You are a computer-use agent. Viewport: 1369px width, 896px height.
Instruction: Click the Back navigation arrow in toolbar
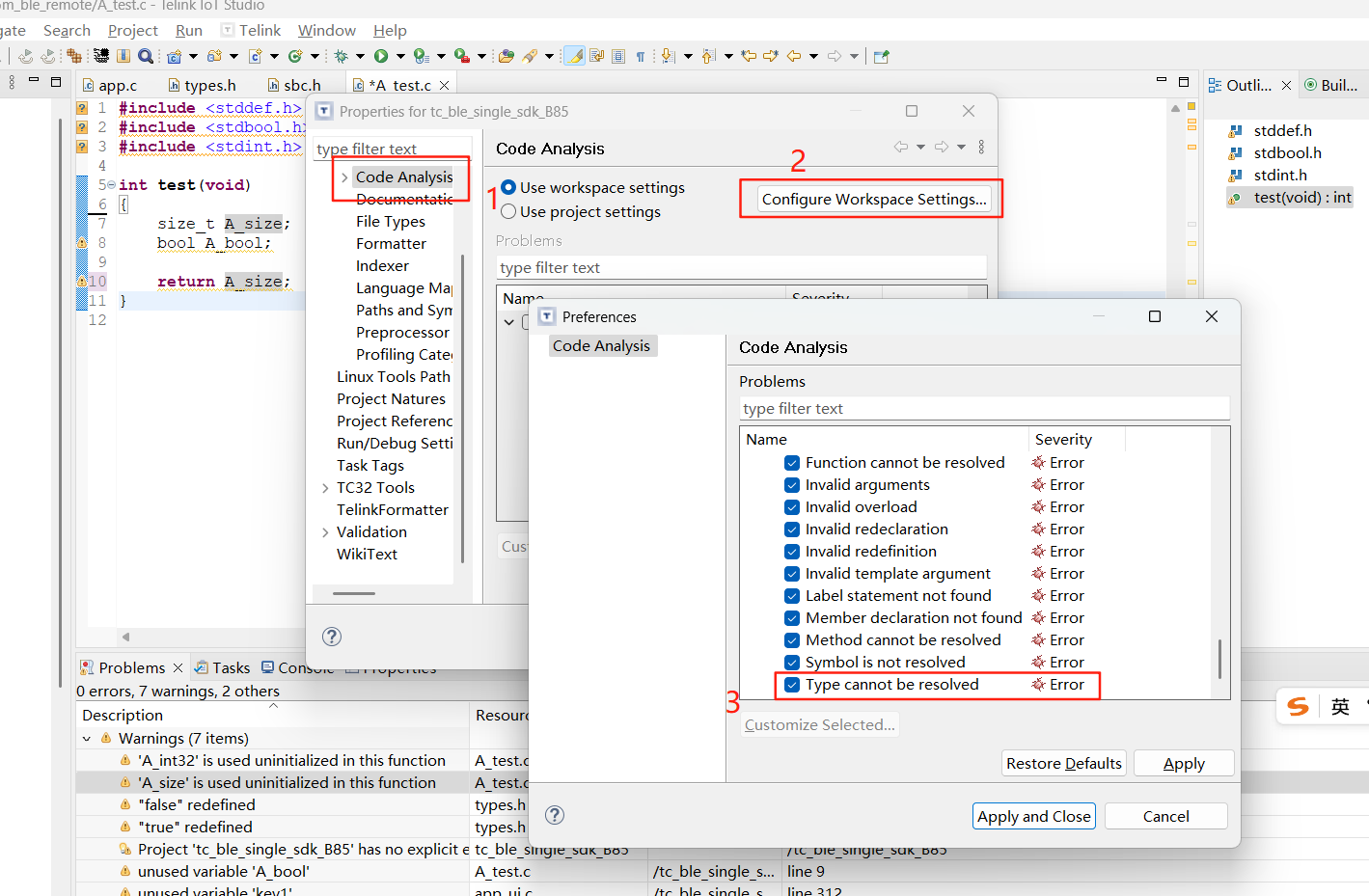coord(794,56)
